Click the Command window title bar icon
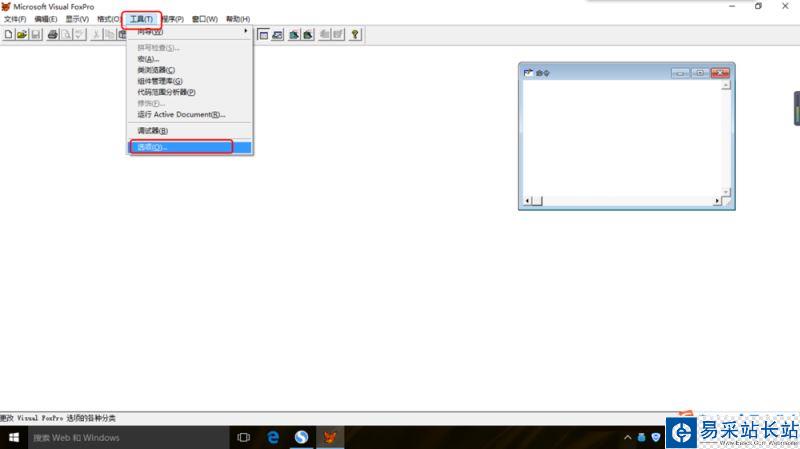This screenshot has height=449, width=800. [x=528, y=73]
